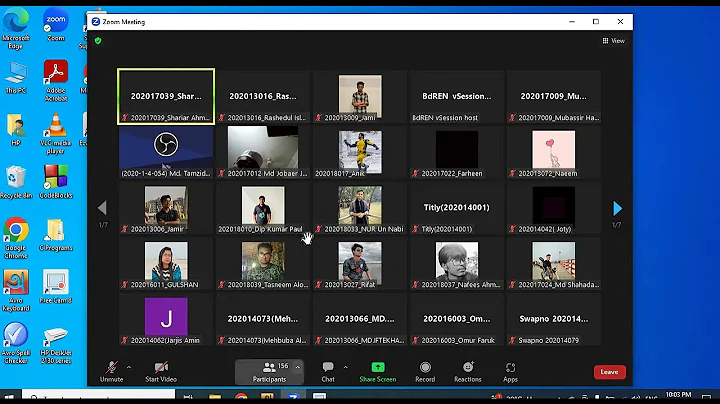Open Google Chrome desktop shortcut
Viewport: 720px width, 404px height.
tap(16, 238)
